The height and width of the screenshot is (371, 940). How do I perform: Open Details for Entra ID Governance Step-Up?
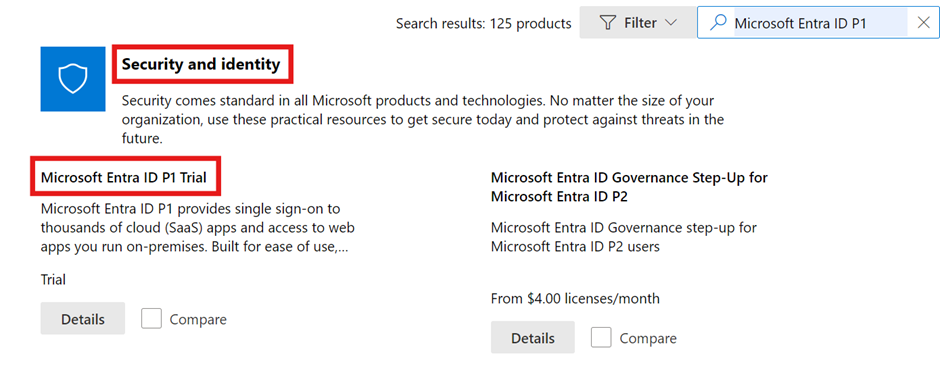pyautogui.click(x=533, y=338)
